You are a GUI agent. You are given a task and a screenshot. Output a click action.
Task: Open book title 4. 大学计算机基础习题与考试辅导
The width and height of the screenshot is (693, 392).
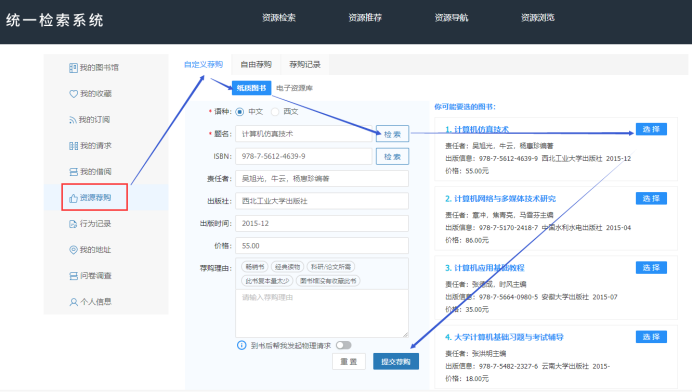pyautogui.click(x=504, y=337)
